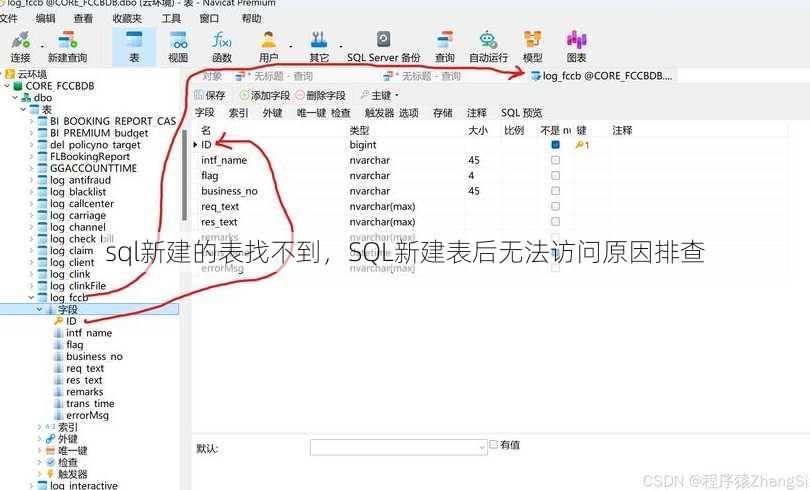Open the 函数 functions icon

pos(222,46)
